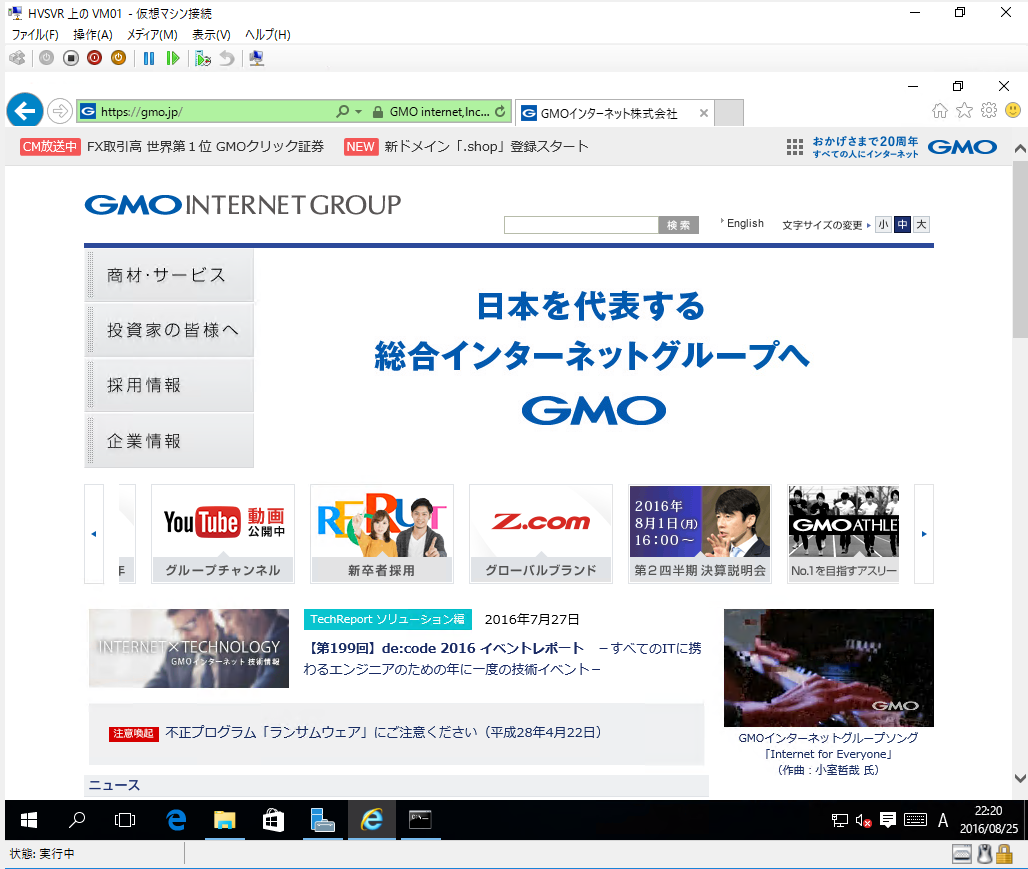Click INTERNET×TECHNOLOGY banner image

pos(189,648)
